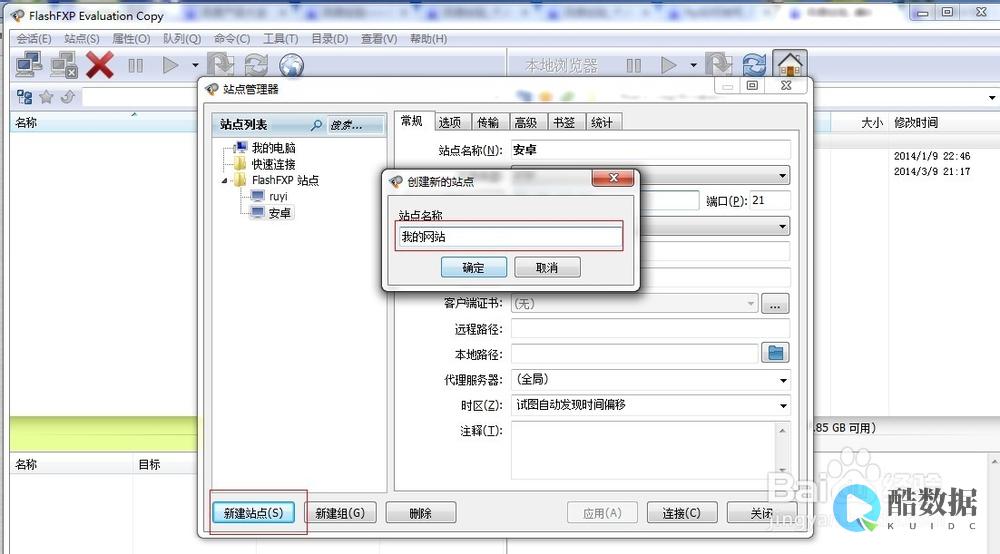Select 我的电脑 in site list
The width and height of the screenshot is (1000, 554).
point(273,148)
